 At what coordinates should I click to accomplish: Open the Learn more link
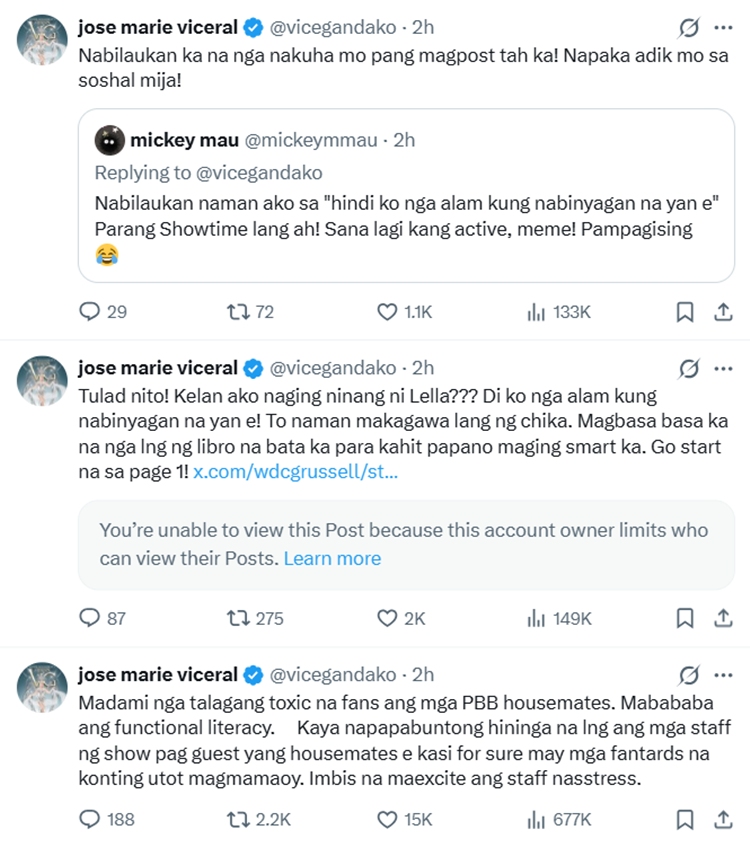332,558
